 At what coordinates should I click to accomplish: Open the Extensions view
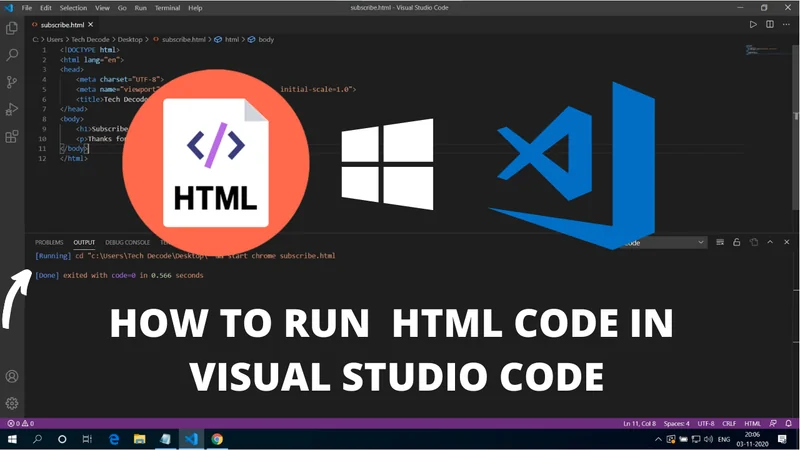coord(12,137)
